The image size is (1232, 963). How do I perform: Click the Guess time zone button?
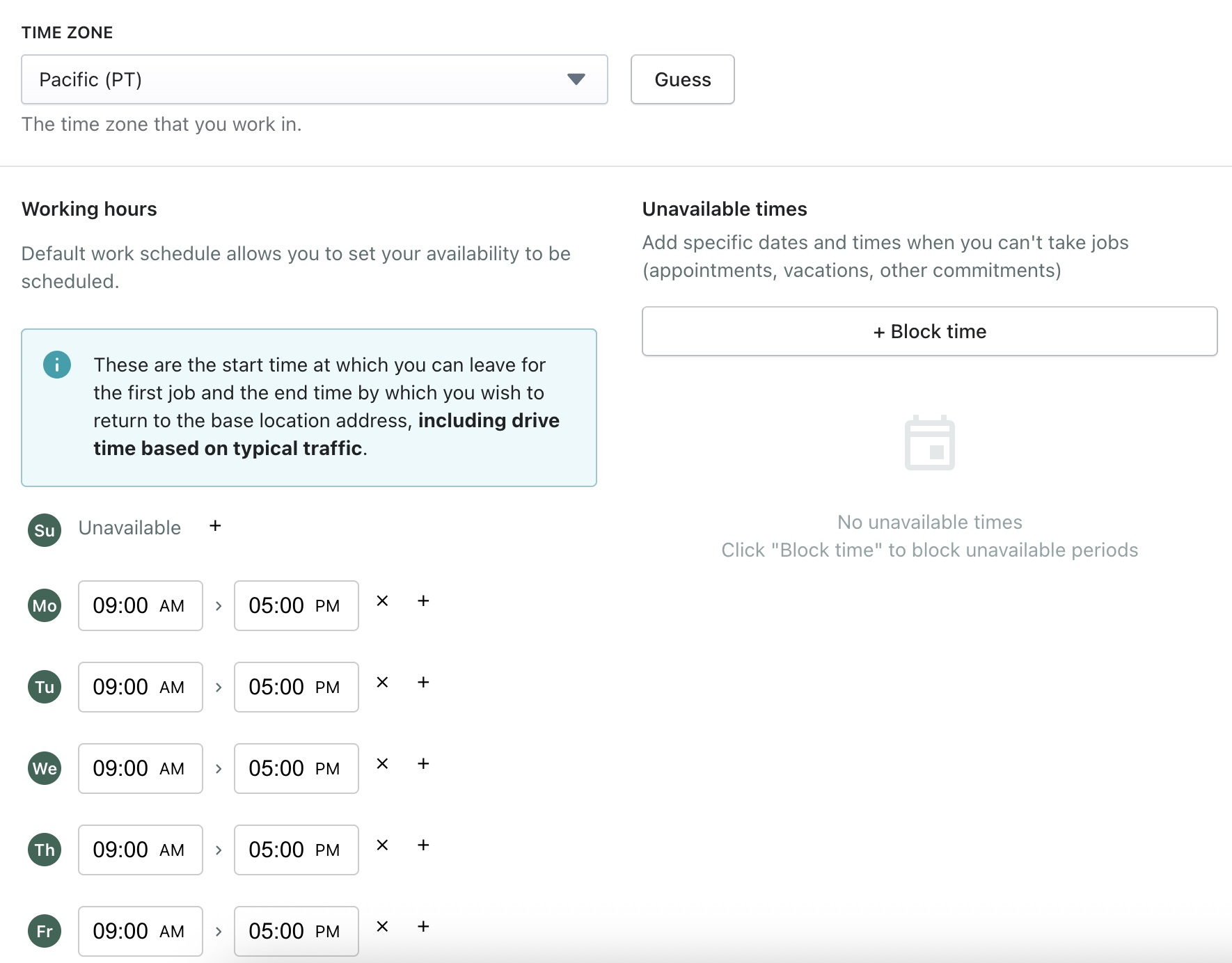coord(682,79)
